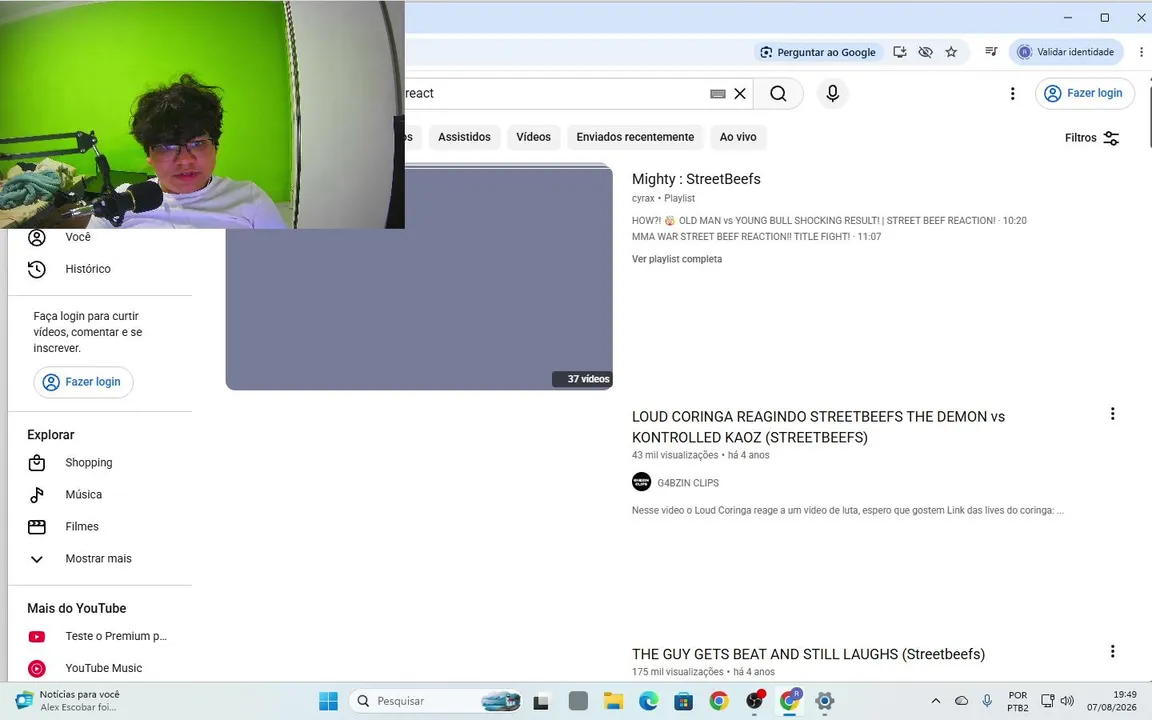Viewport: 1152px width, 720px height.
Task: Open the on-screen keyboard in search box
Action: click(718, 93)
